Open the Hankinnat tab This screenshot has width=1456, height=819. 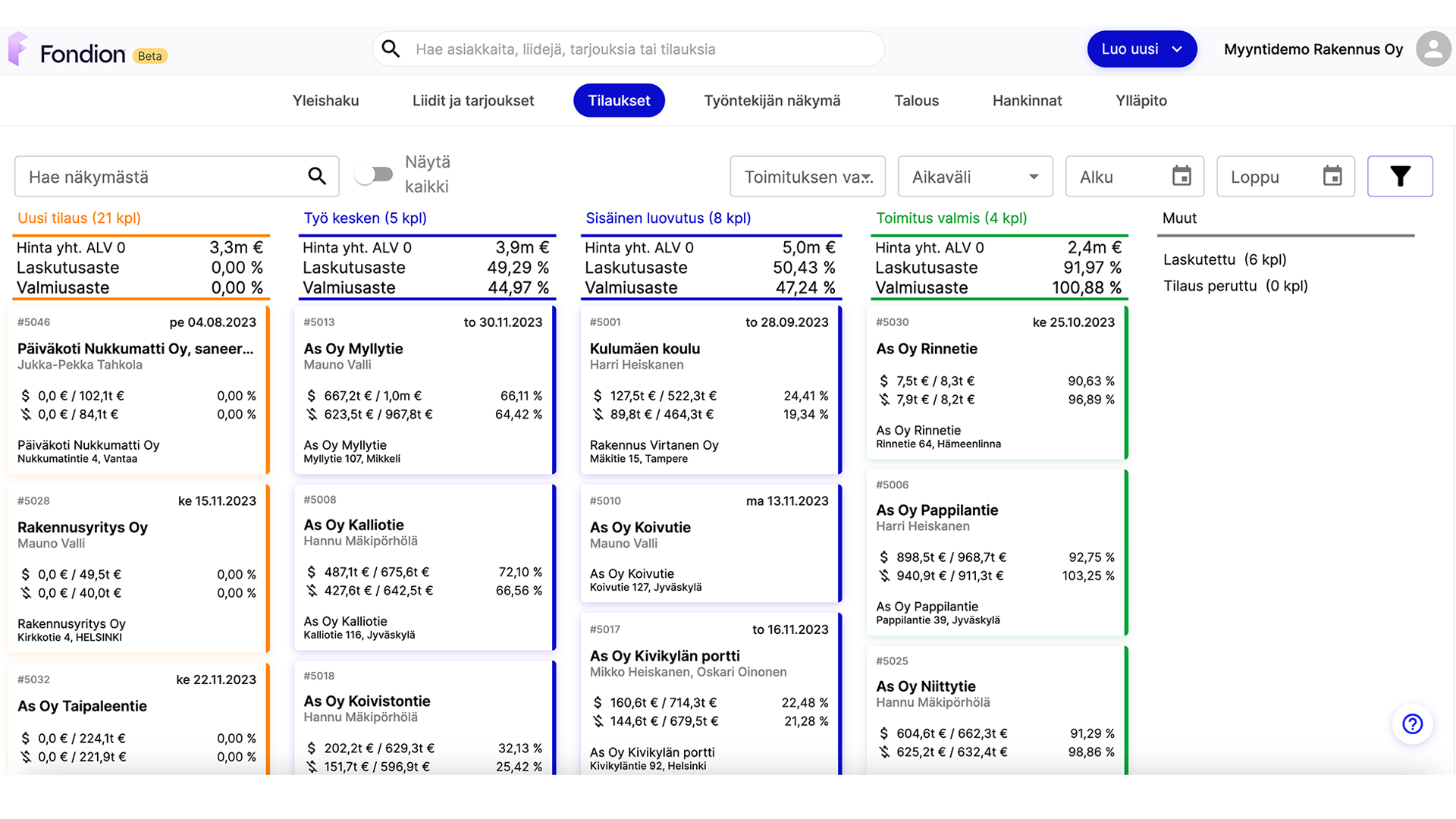(1027, 100)
